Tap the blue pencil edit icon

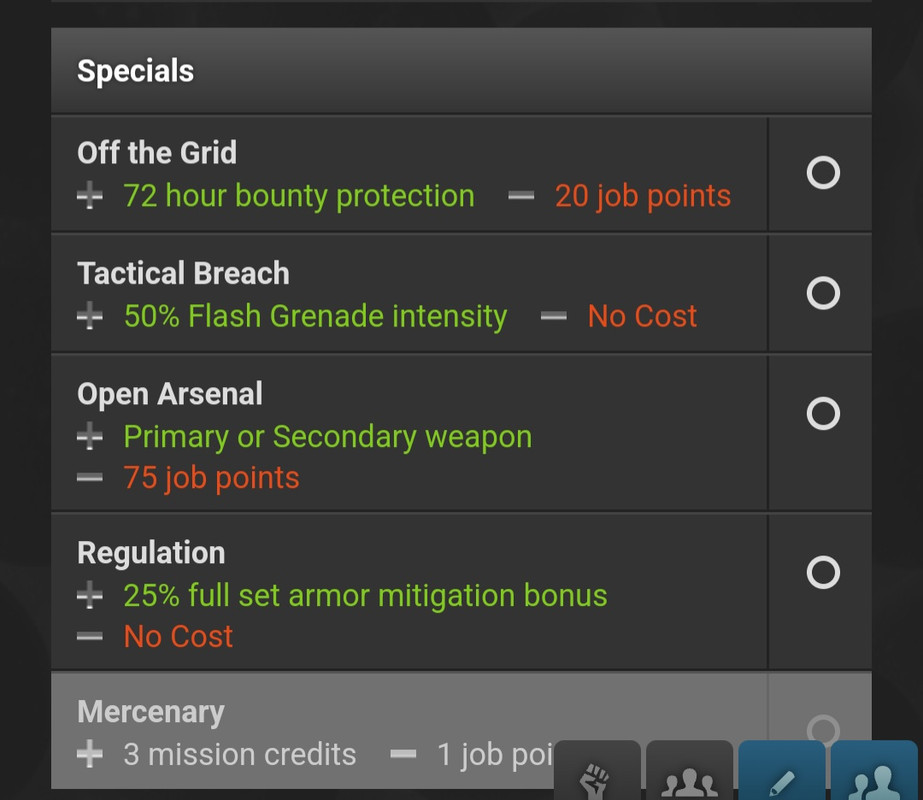point(782,771)
